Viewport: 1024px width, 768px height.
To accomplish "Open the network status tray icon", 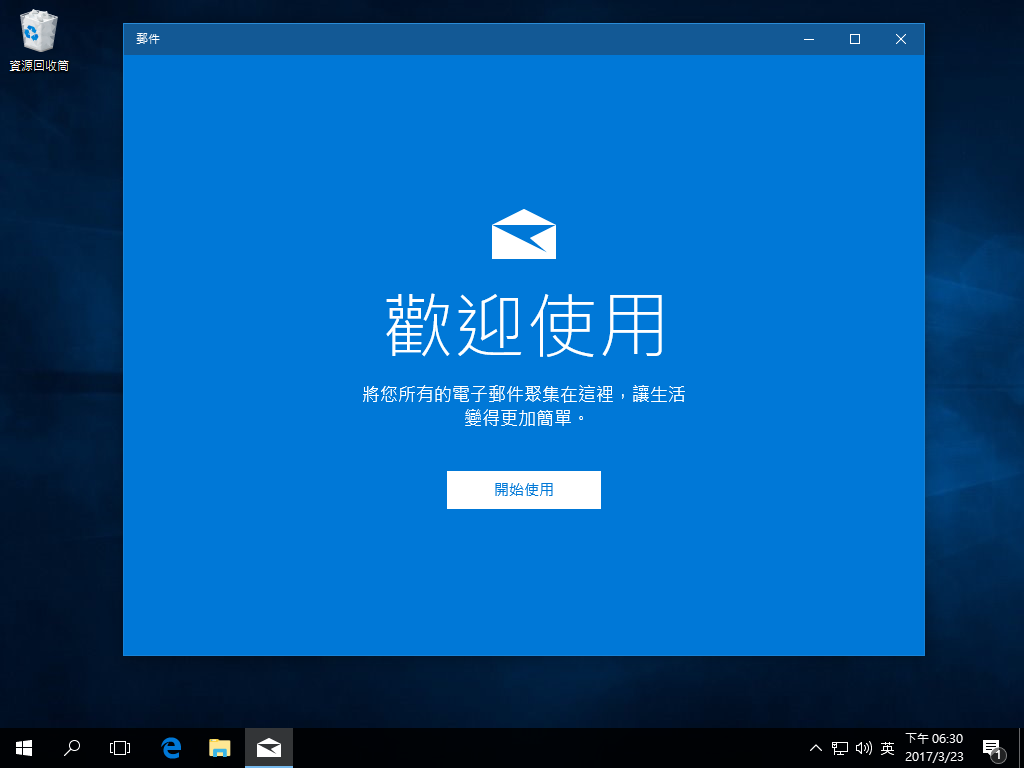I will (x=840, y=748).
